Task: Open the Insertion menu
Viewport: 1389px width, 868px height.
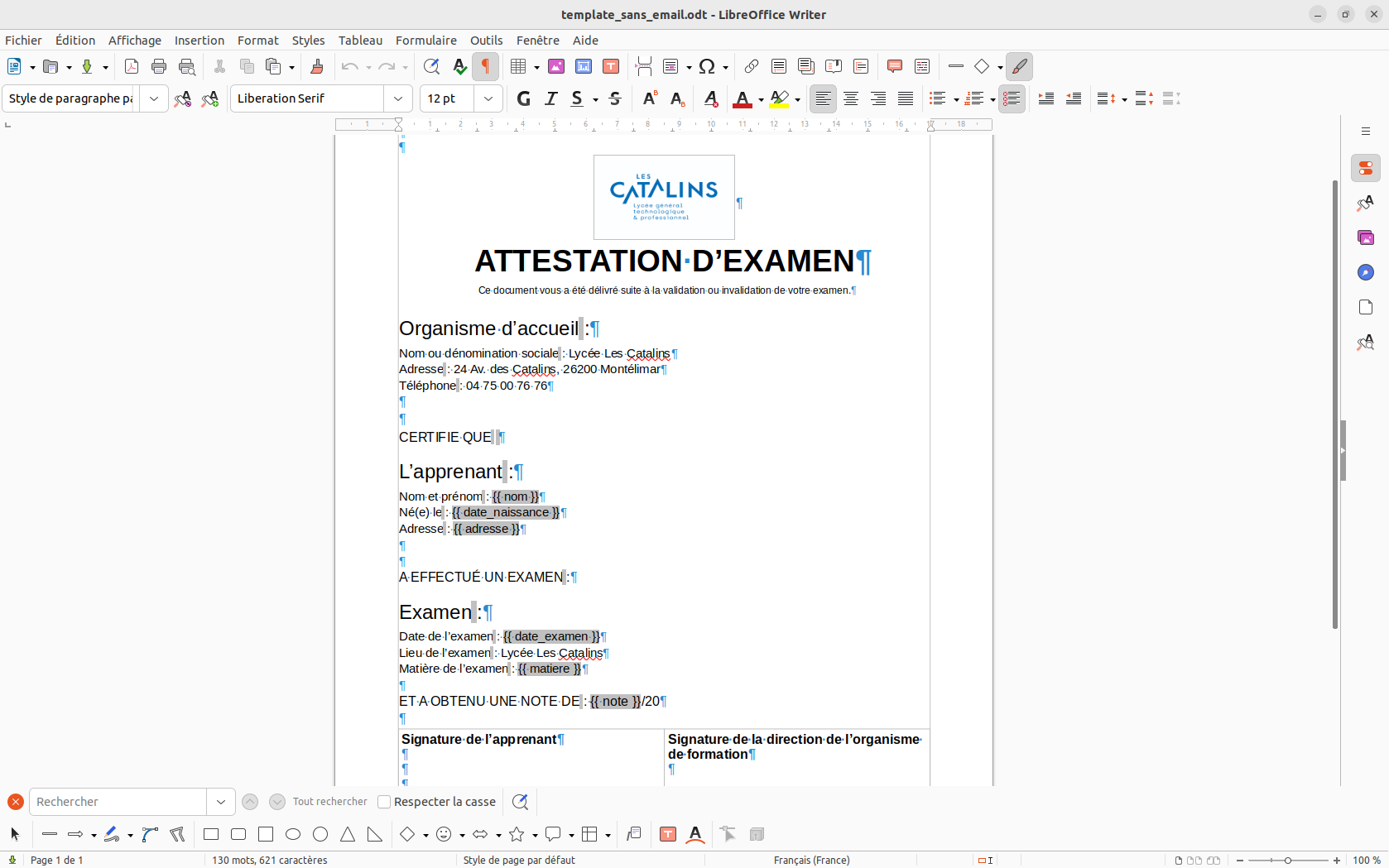Action: [x=199, y=40]
